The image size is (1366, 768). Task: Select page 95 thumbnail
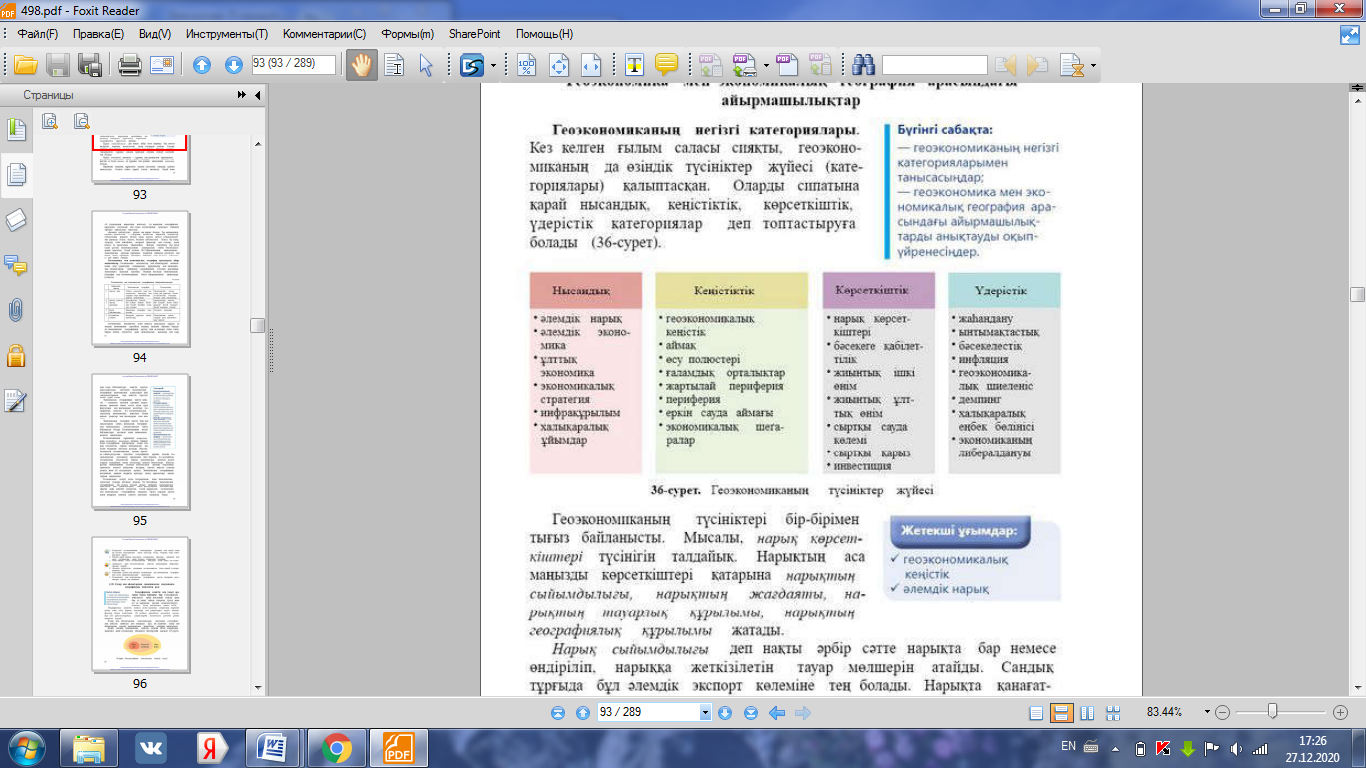coord(140,442)
